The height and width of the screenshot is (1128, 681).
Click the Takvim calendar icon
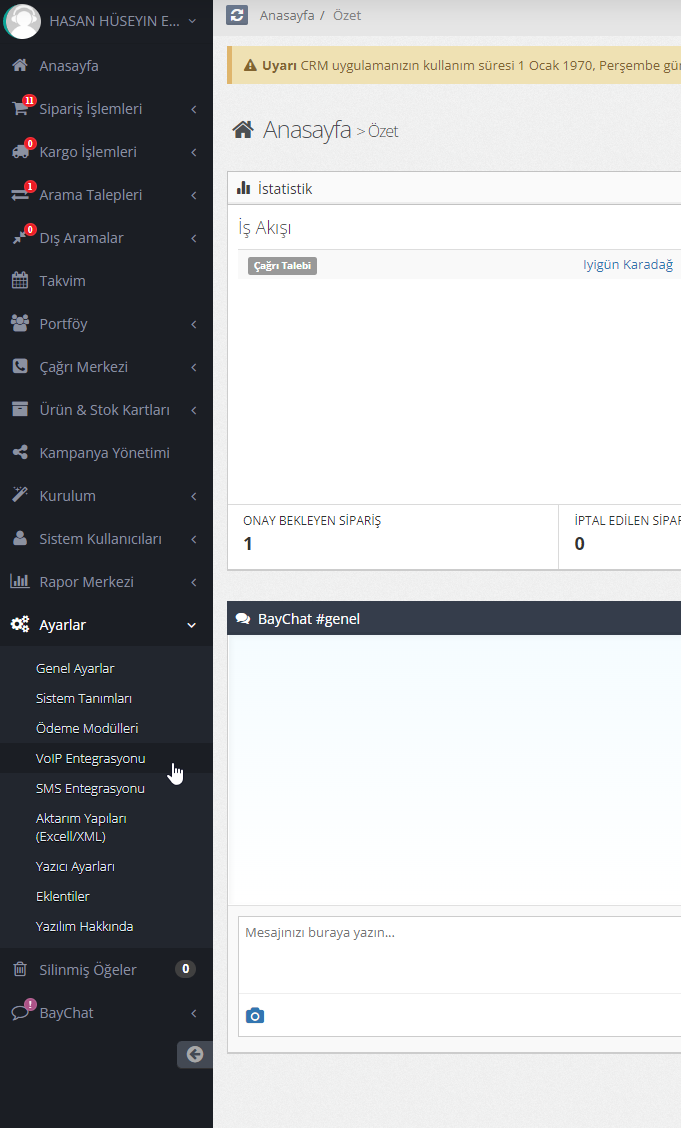(20, 281)
